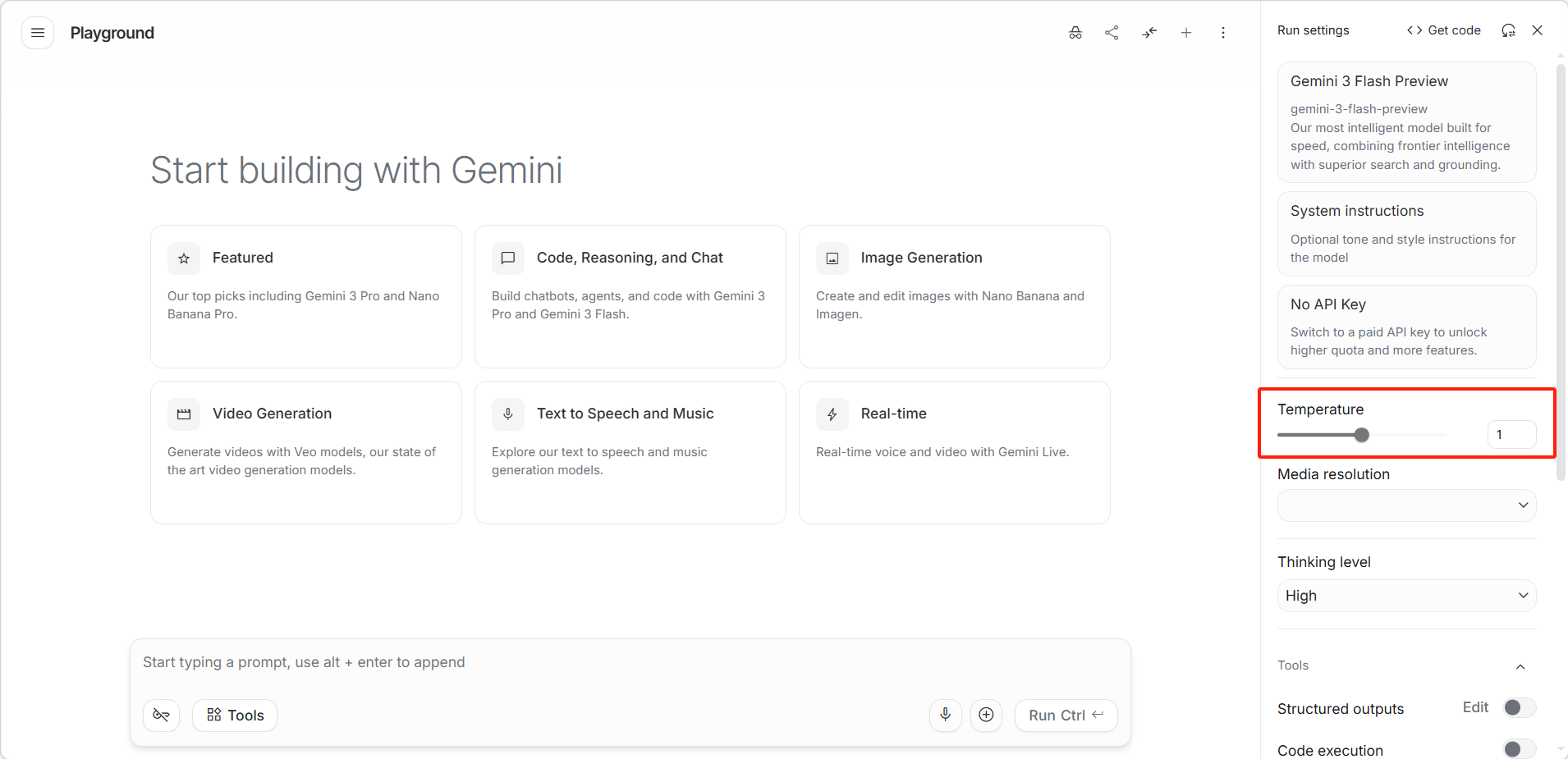
Task: Open the System instructions card
Action: click(x=1407, y=234)
